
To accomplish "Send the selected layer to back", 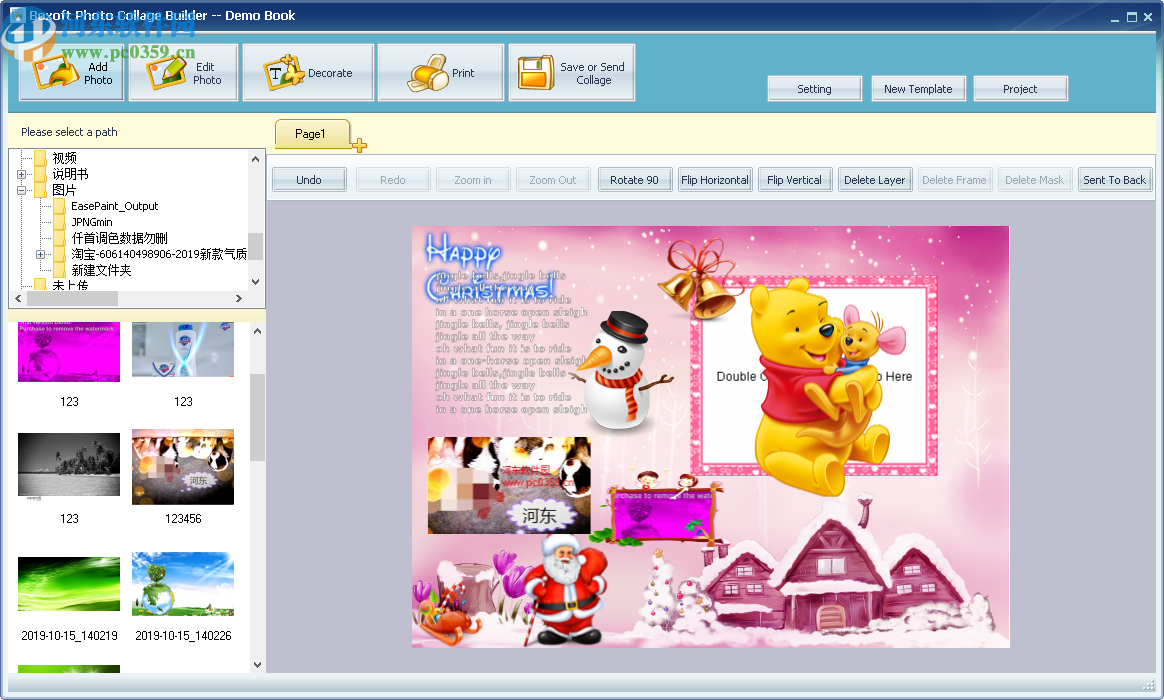I will coord(1114,179).
